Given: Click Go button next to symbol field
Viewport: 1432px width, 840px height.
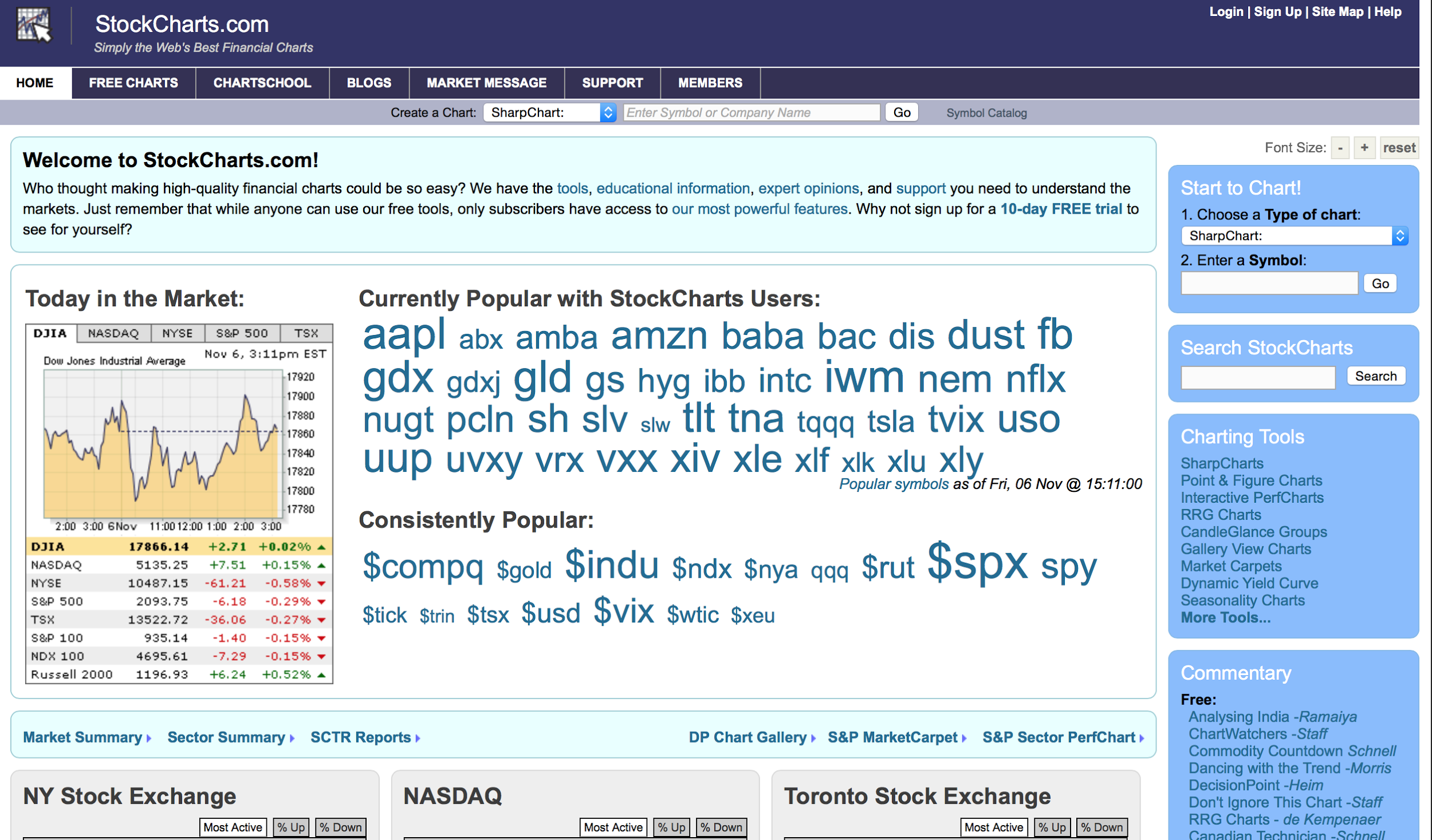Looking at the screenshot, I should [902, 112].
